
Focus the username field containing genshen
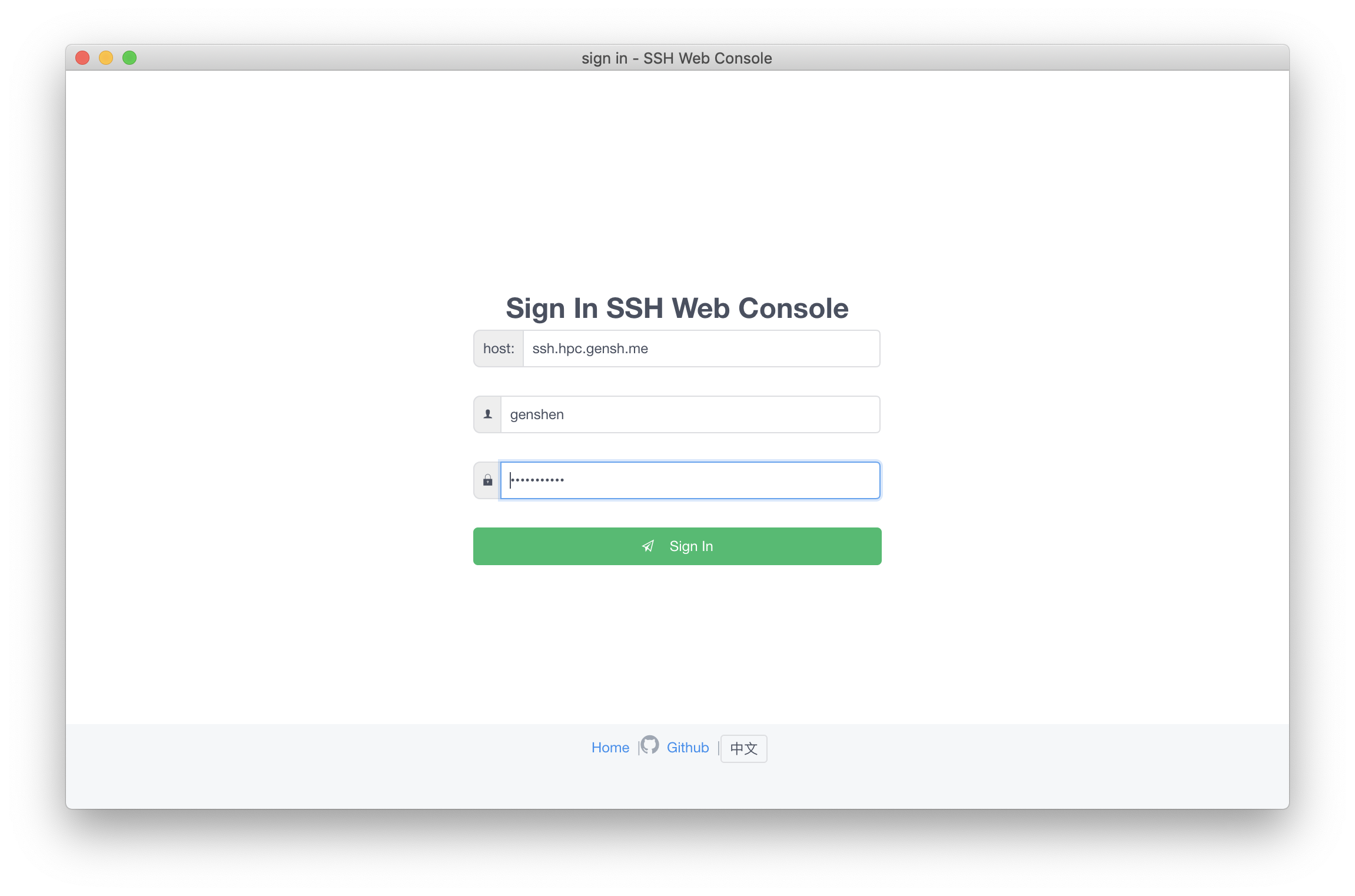[x=690, y=414]
